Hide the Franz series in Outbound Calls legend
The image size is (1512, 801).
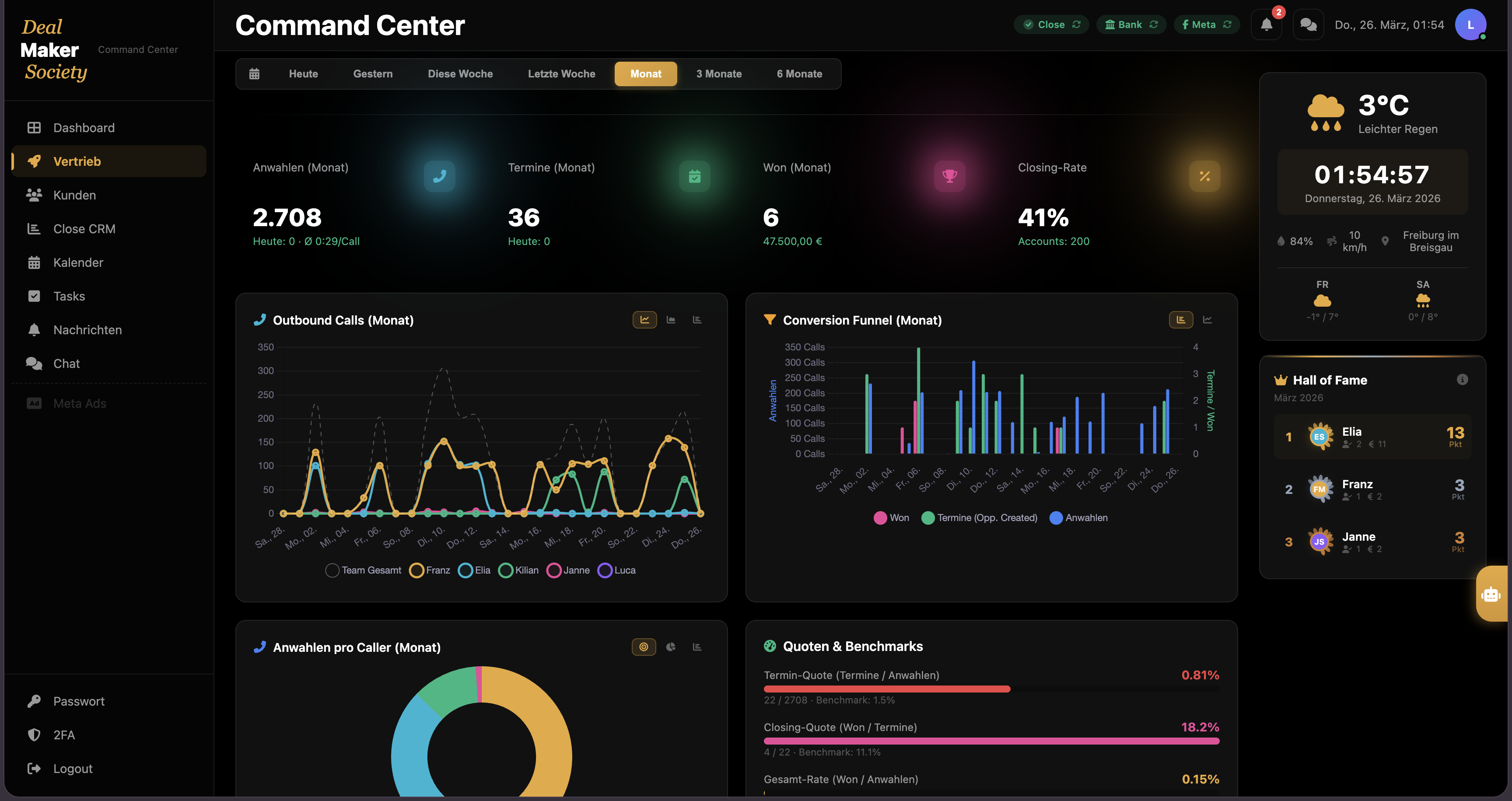coord(429,570)
